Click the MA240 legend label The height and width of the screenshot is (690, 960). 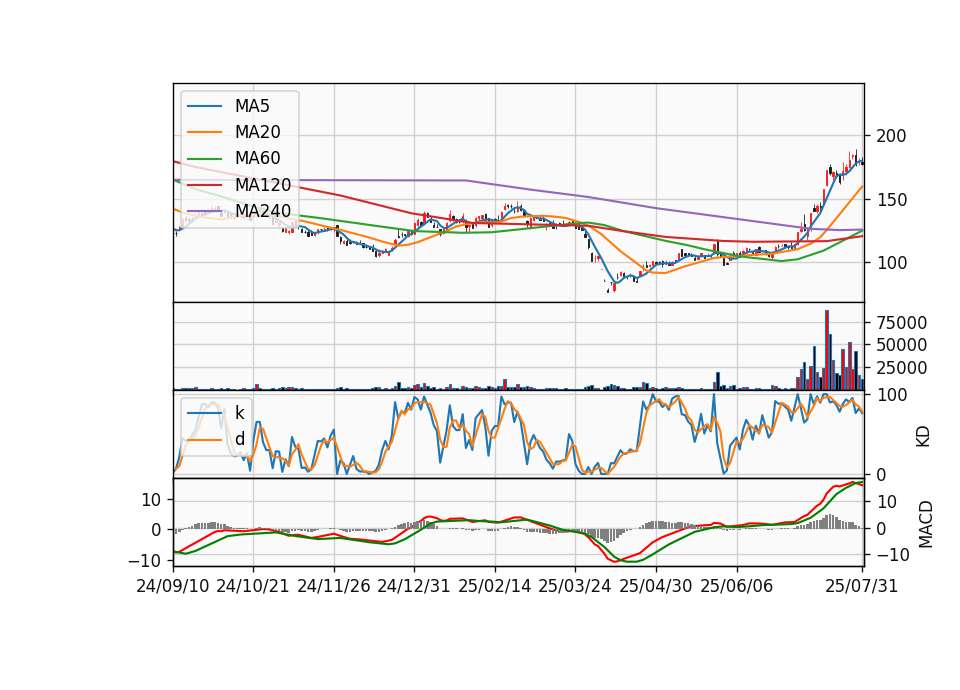point(263,211)
